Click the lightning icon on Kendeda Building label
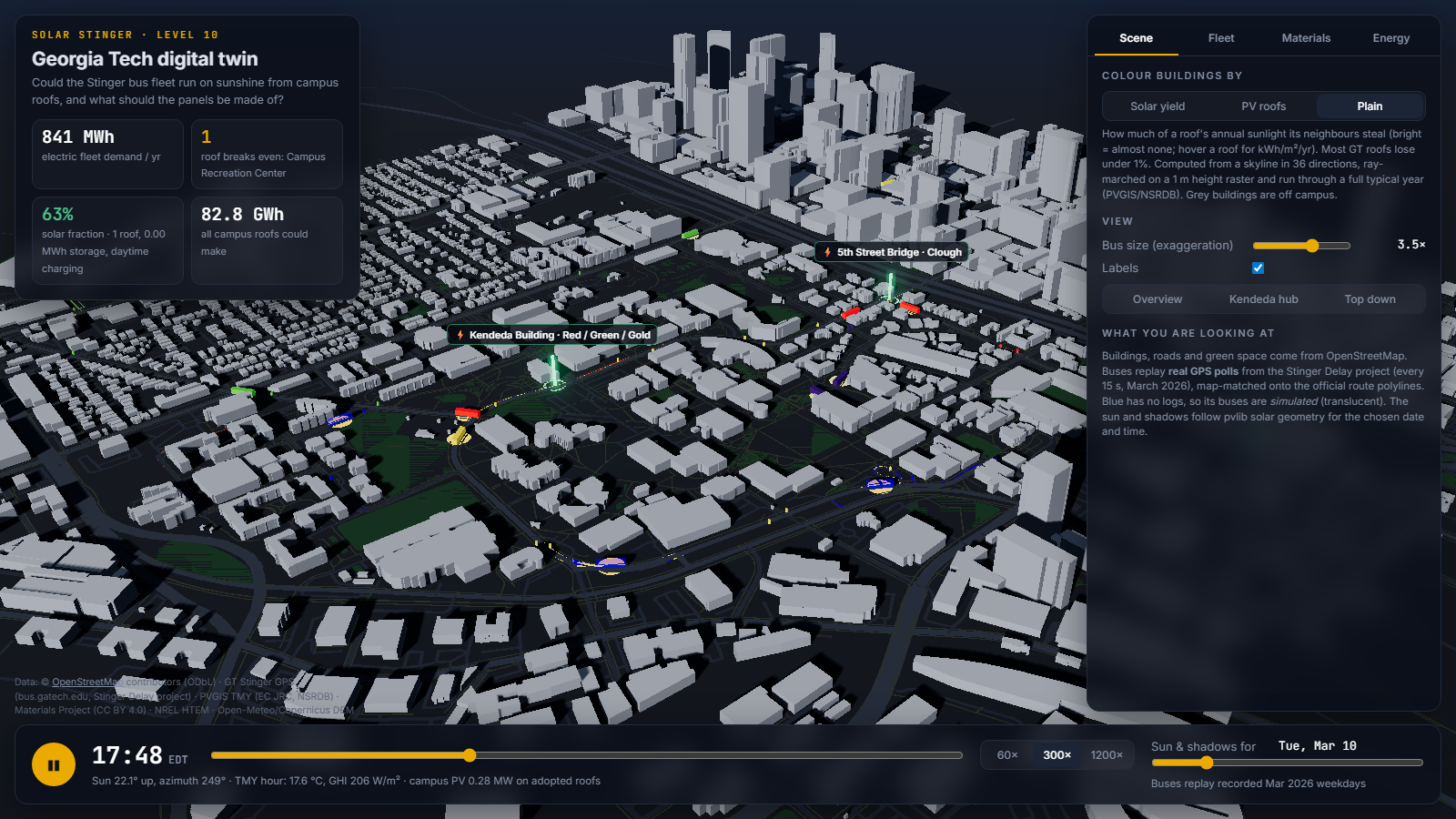Screen dimensions: 1456x819 coord(460,335)
